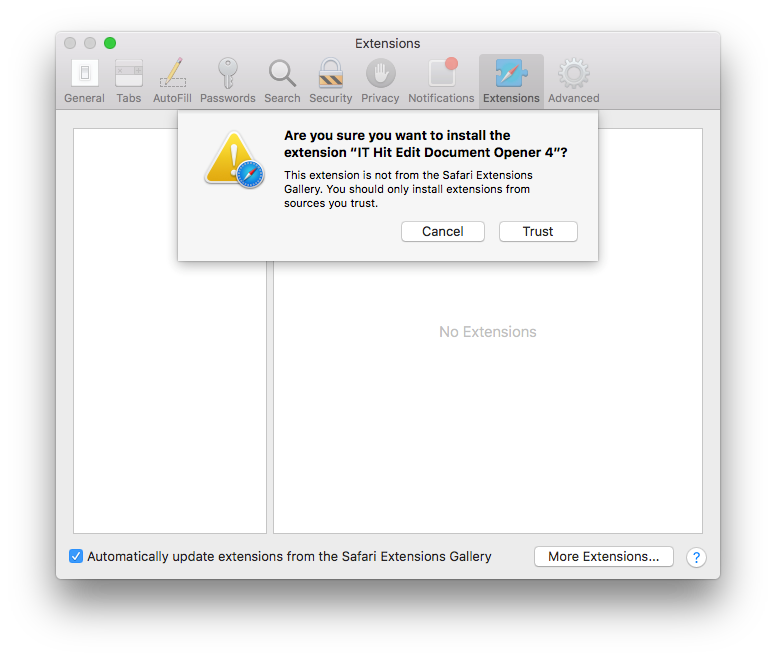
Task: Trust the IT Hit extension
Action: coord(538,232)
